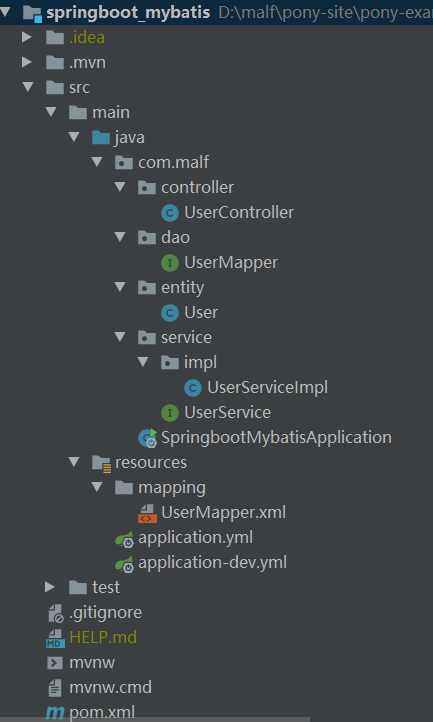Expand the test folder arrow
This screenshot has width=433, height=722.
pos(50,587)
